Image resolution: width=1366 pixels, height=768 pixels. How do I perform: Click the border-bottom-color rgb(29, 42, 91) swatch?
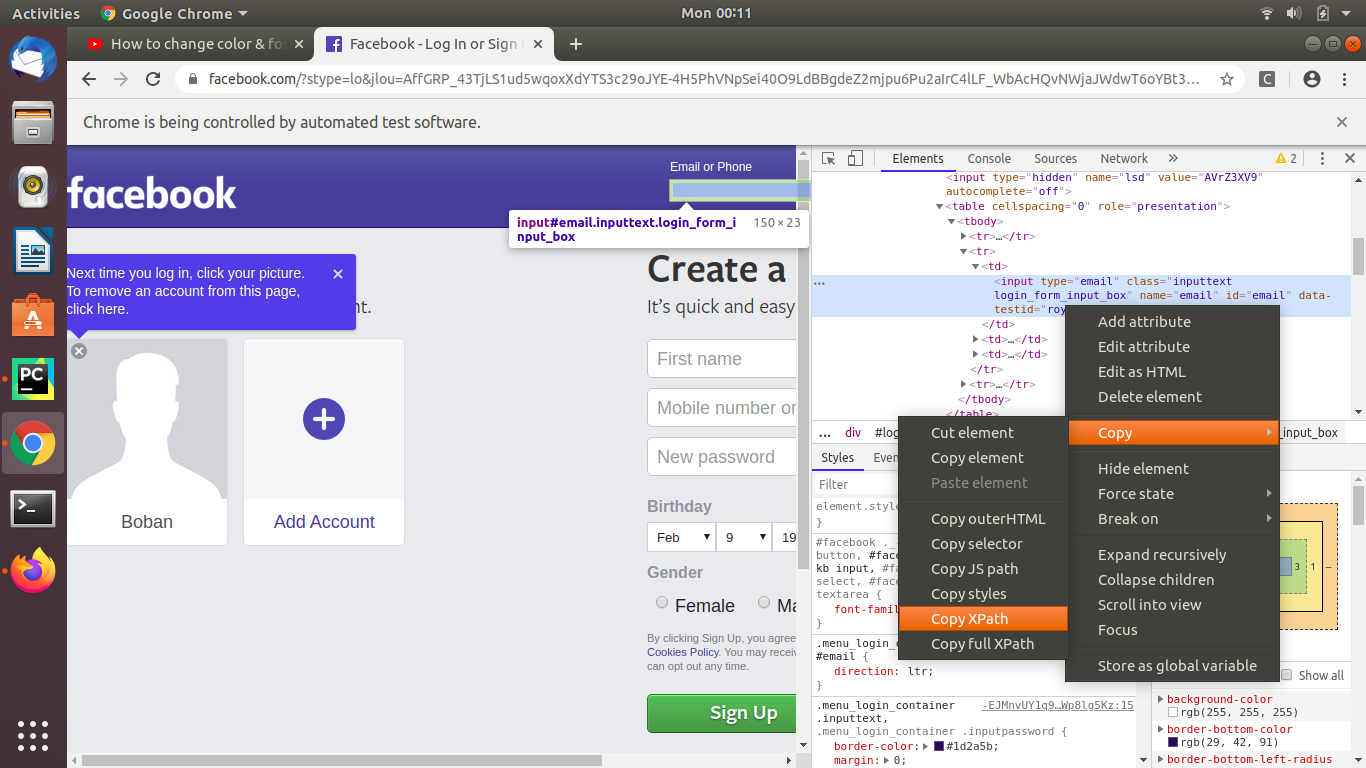(x=1173, y=743)
